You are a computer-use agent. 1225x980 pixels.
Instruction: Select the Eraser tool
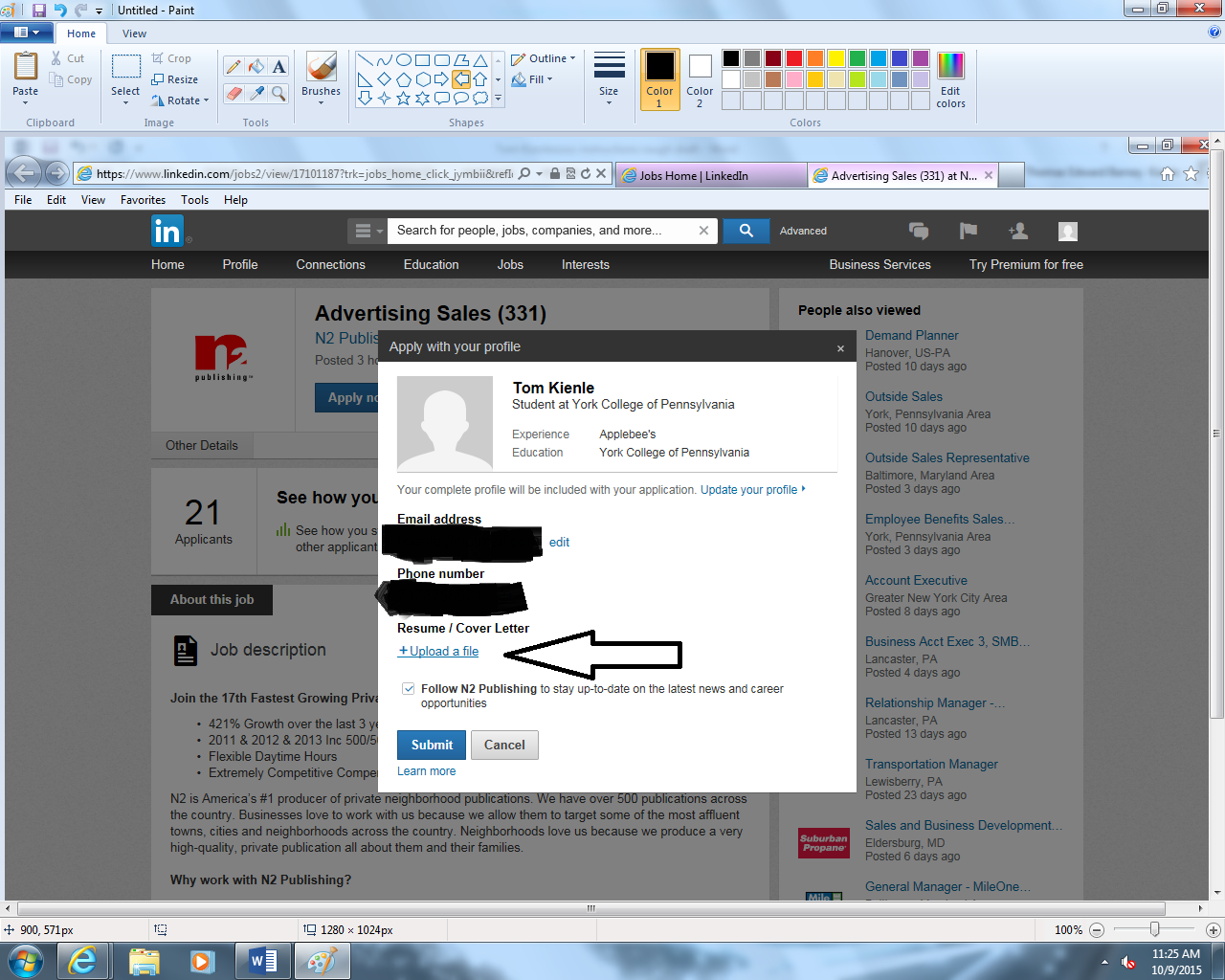coord(234,93)
